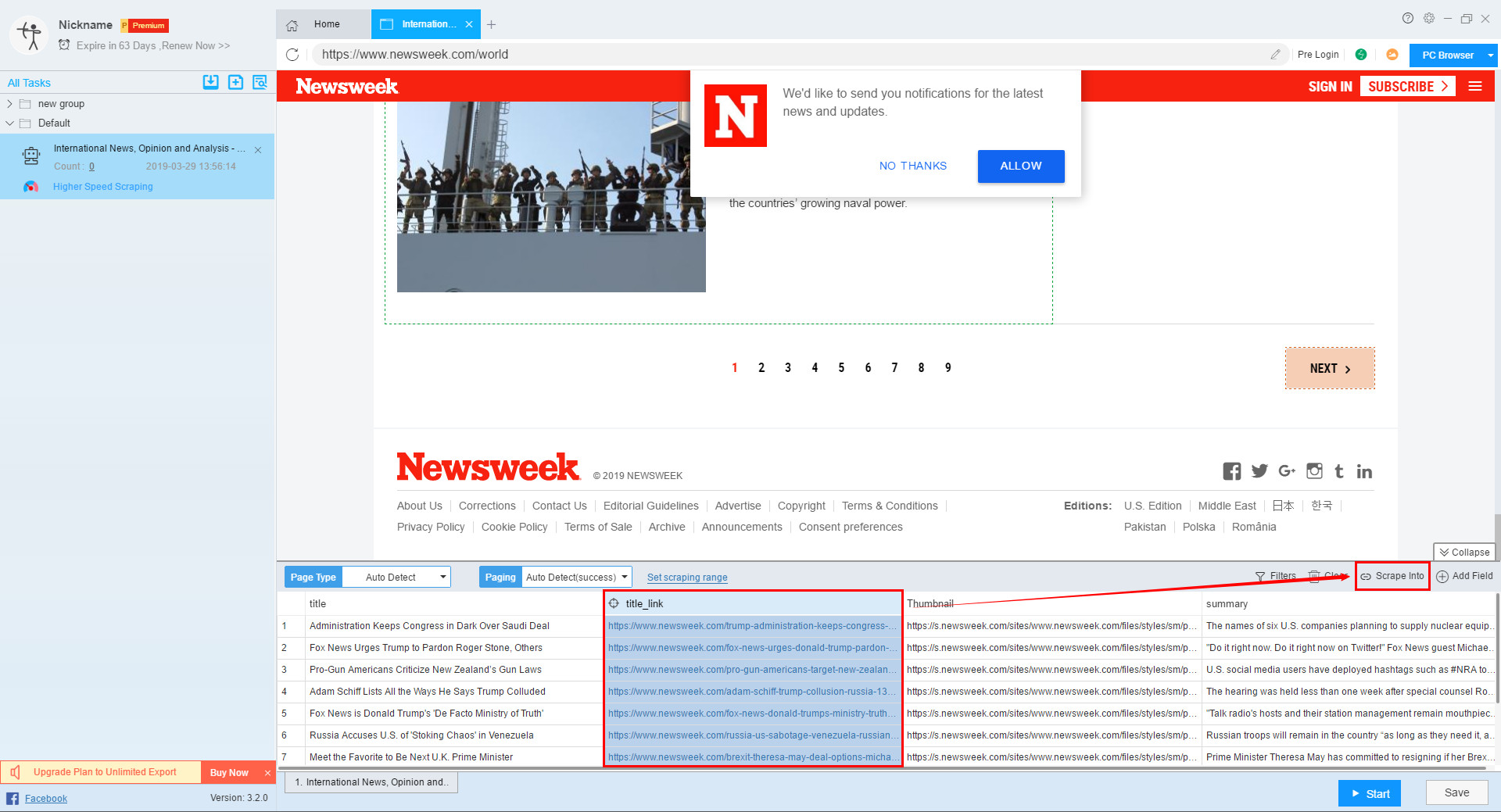
Task: Click the Facebook link at bottom left
Action: click(x=46, y=799)
